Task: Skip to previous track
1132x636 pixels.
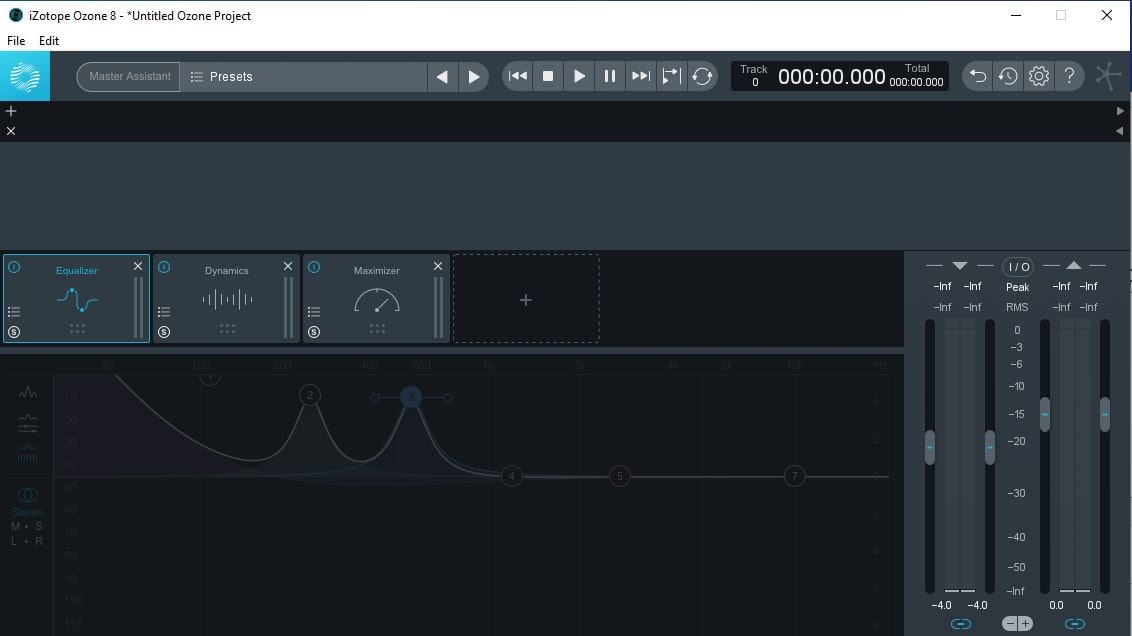Action: tap(518, 76)
